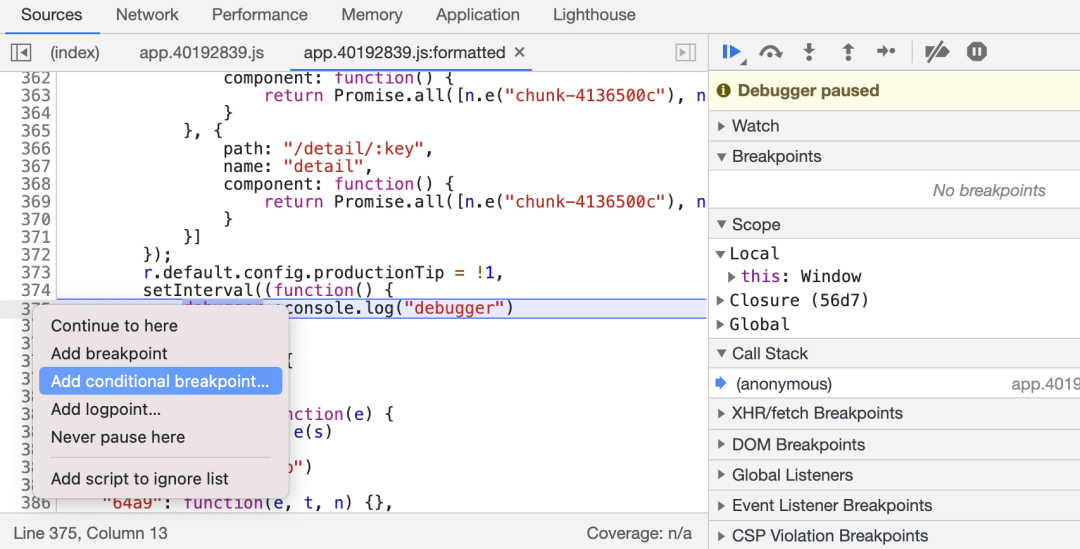Image resolution: width=1080 pixels, height=549 pixels.
Task: Select Add conditional breakpoint menu item
Action: coord(160,381)
